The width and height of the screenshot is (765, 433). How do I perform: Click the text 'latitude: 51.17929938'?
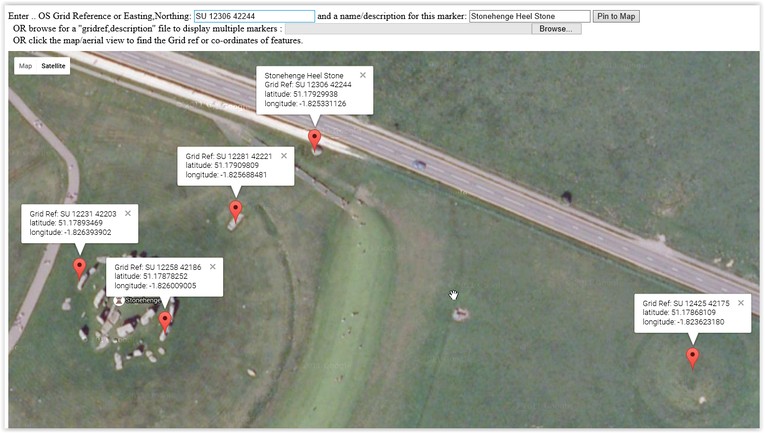[301, 94]
